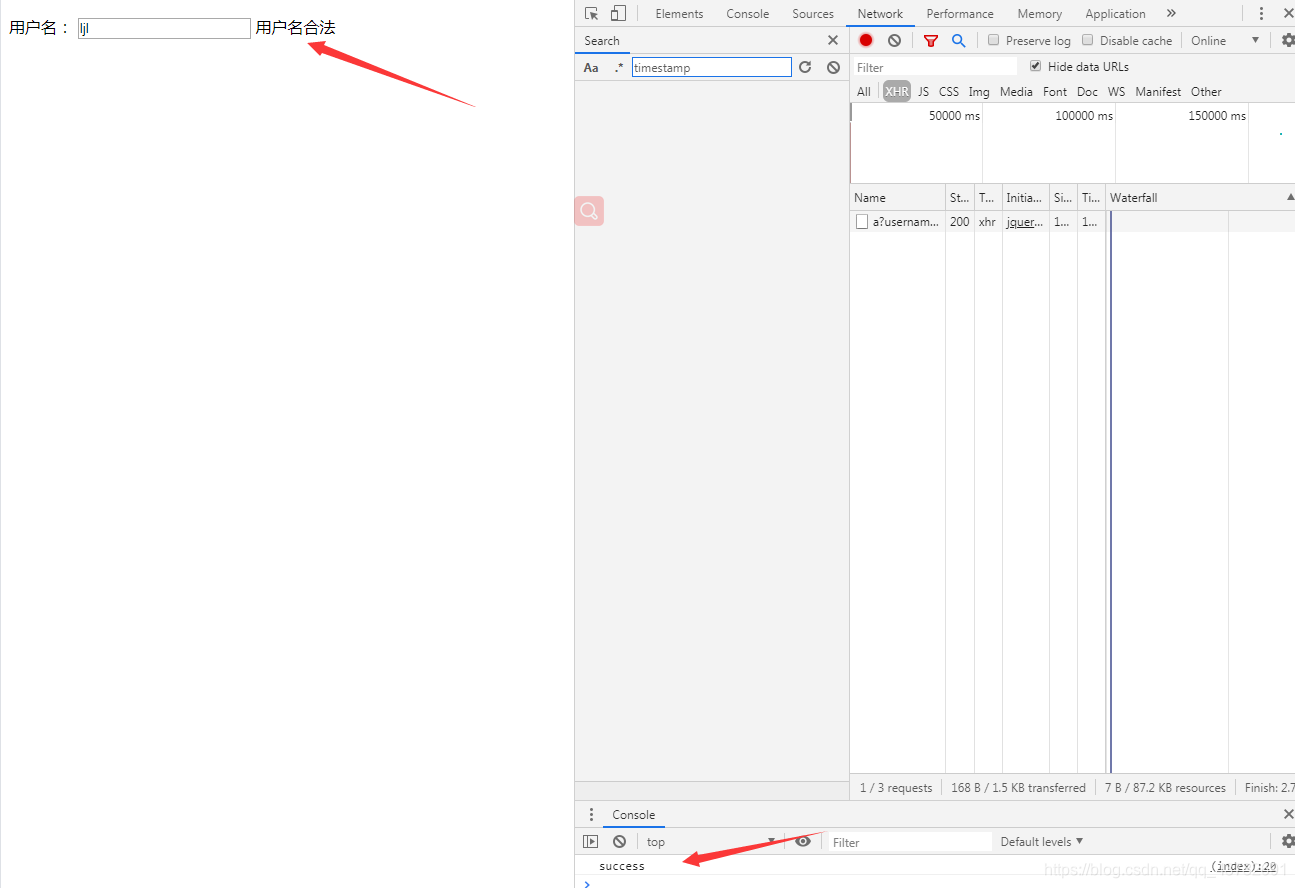Filter requests by All types
This screenshot has height=888, width=1295.
864,91
